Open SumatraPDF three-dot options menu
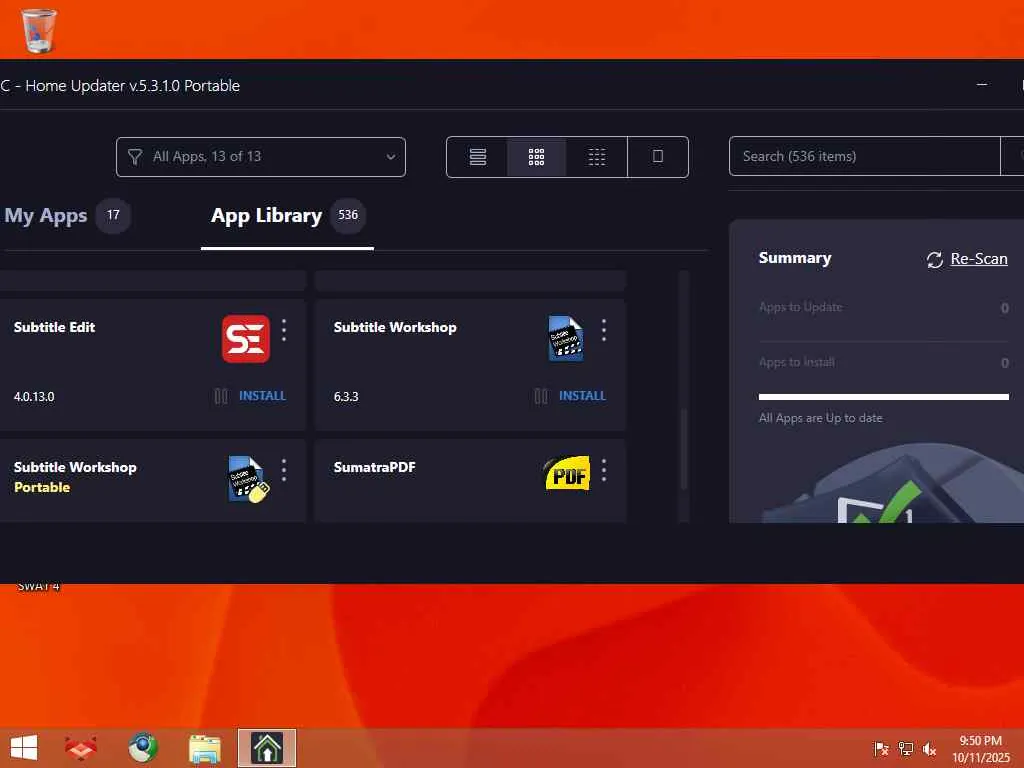 point(603,470)
